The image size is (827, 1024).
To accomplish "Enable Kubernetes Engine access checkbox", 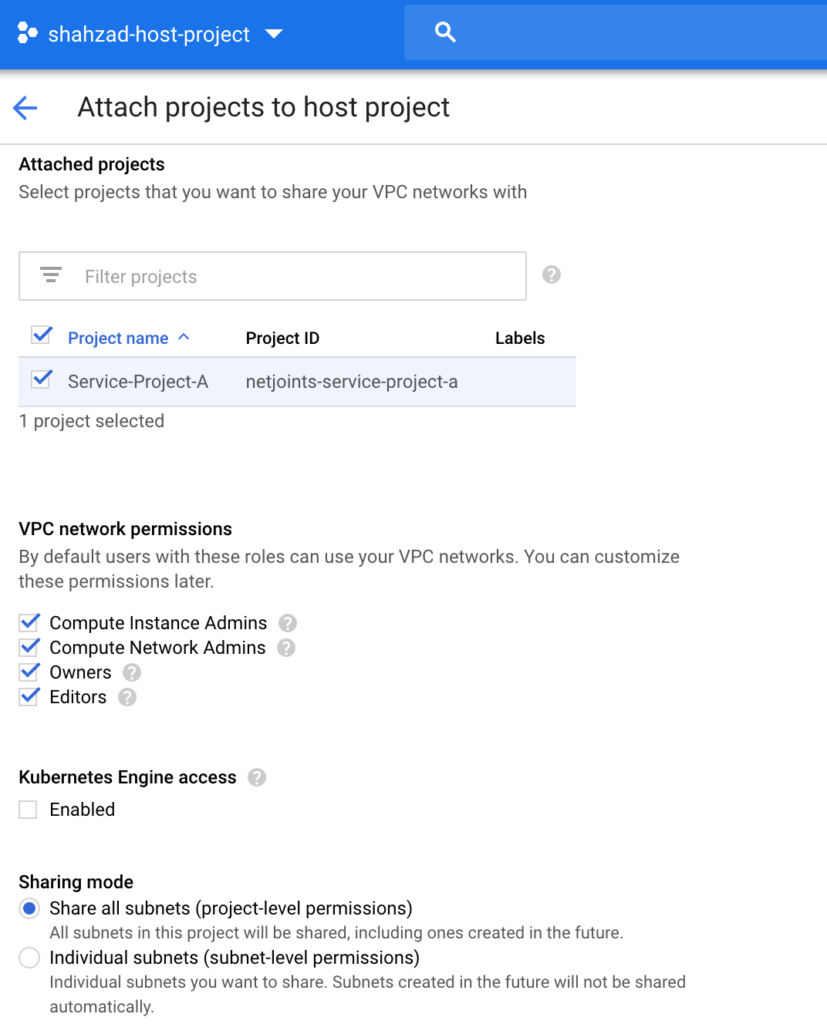I will [x=28, y=810].
